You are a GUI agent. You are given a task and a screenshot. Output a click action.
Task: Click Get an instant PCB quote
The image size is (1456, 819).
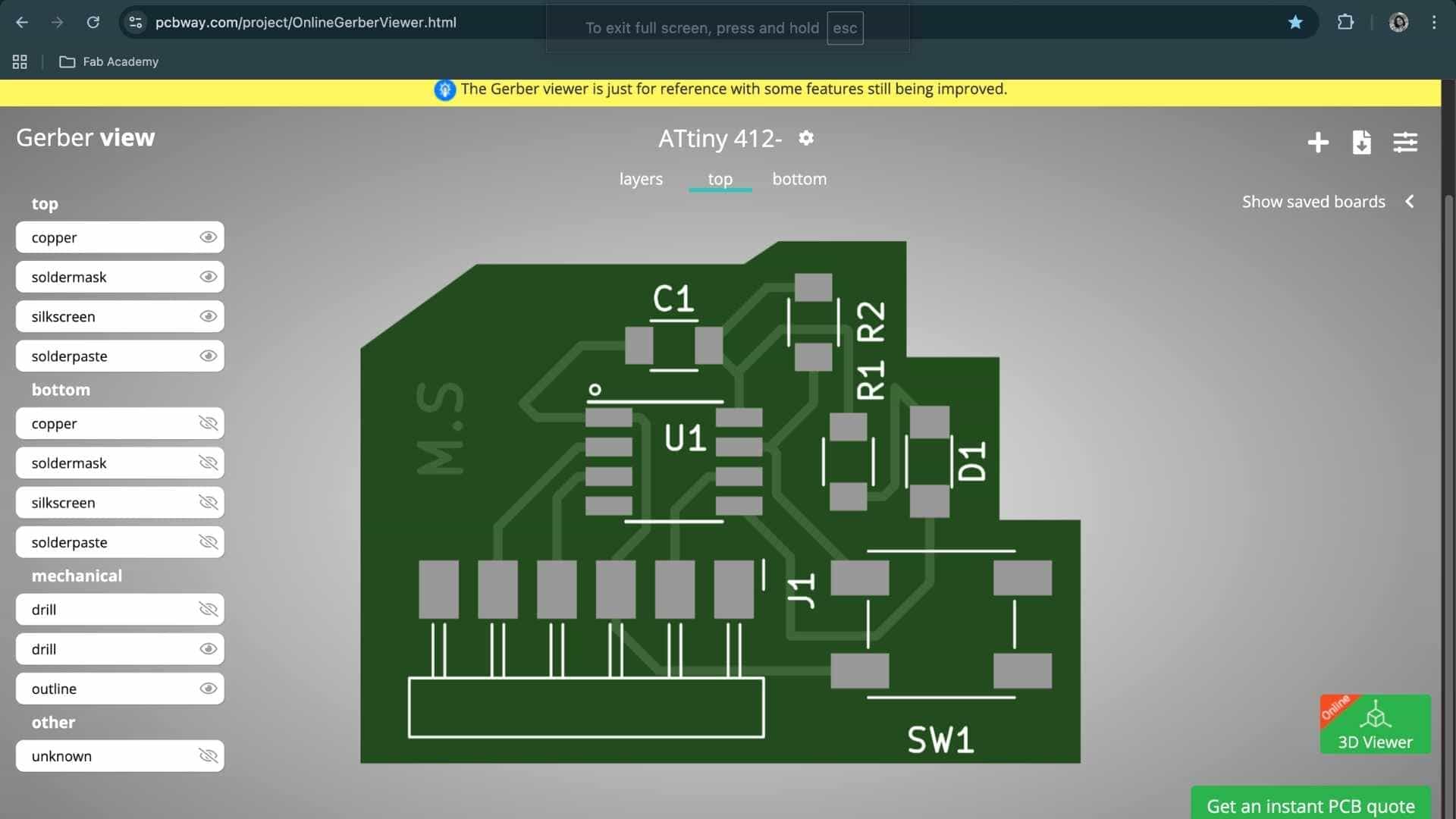[1310, 805]
